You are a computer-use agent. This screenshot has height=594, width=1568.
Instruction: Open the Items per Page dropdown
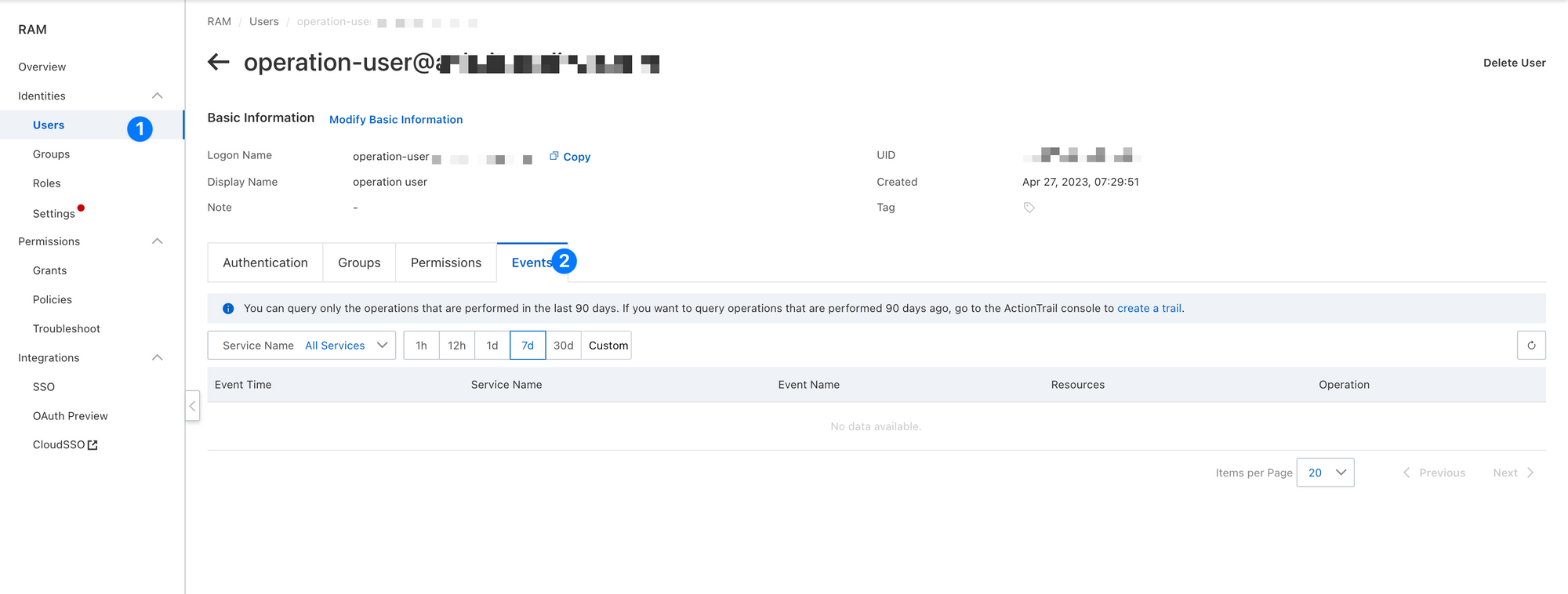pos(1325,473)
